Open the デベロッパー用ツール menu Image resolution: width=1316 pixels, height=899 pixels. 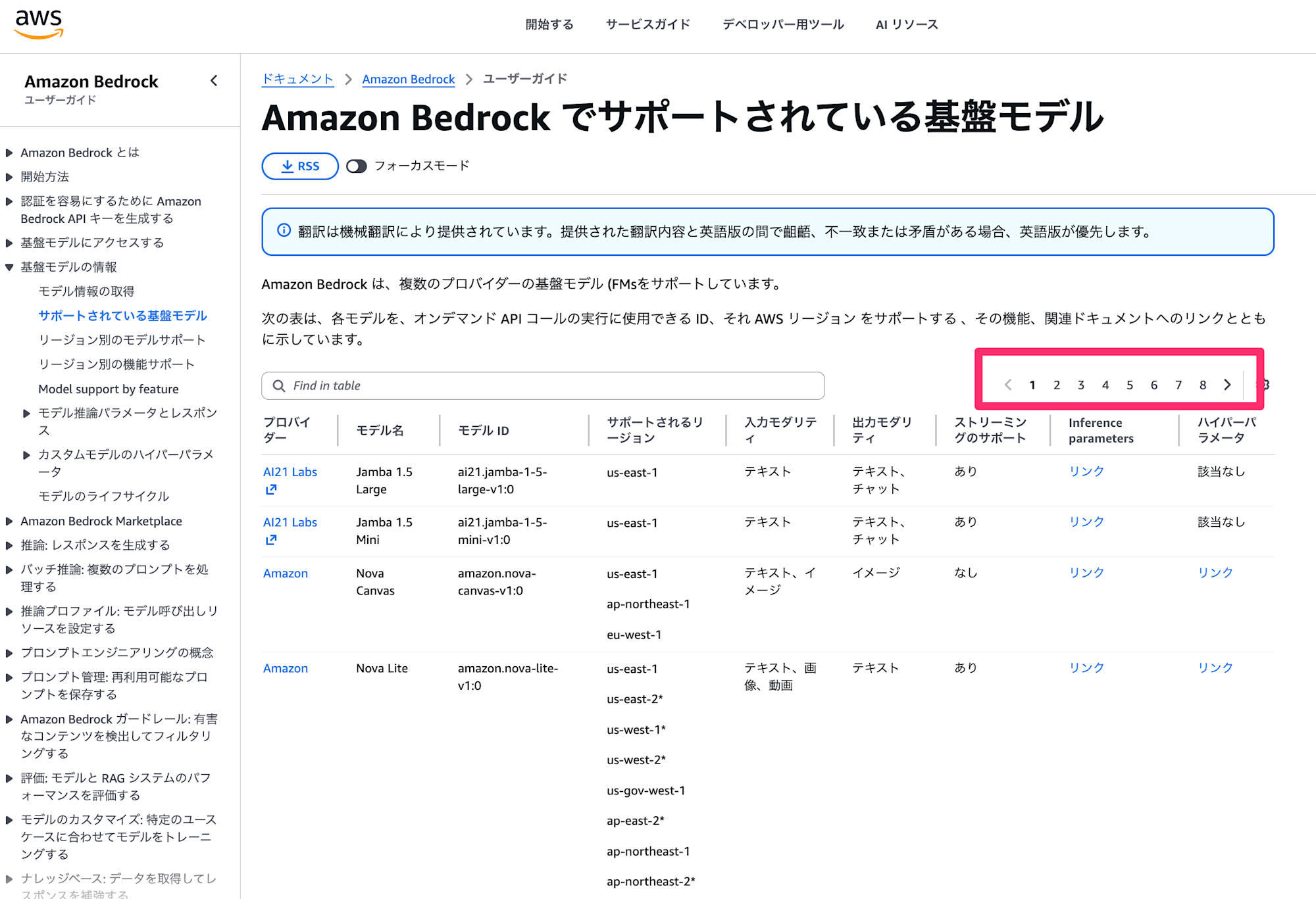click(782, 24)
